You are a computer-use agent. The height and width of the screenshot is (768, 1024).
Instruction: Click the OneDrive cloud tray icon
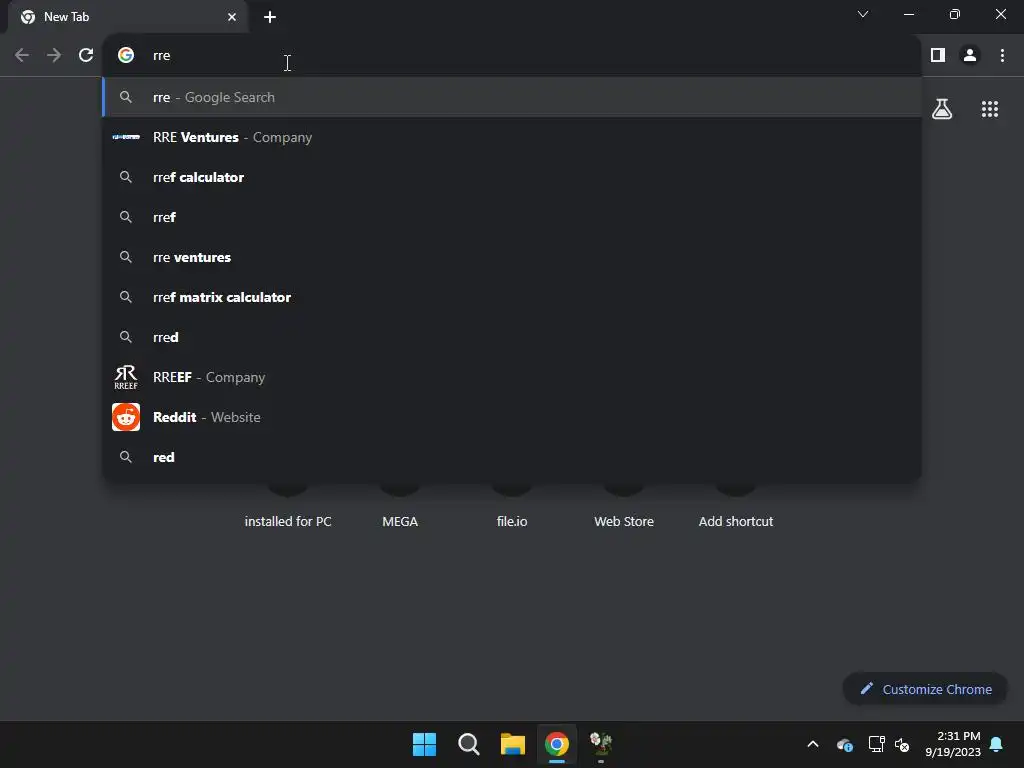coord(844,744)
